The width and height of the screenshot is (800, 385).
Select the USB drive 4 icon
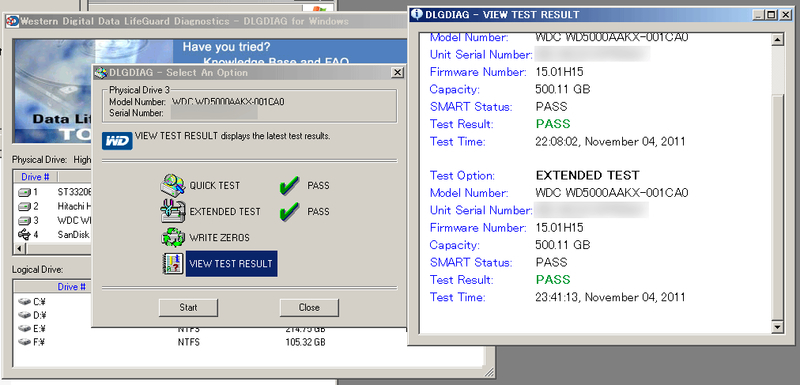(x=24, y=235)
